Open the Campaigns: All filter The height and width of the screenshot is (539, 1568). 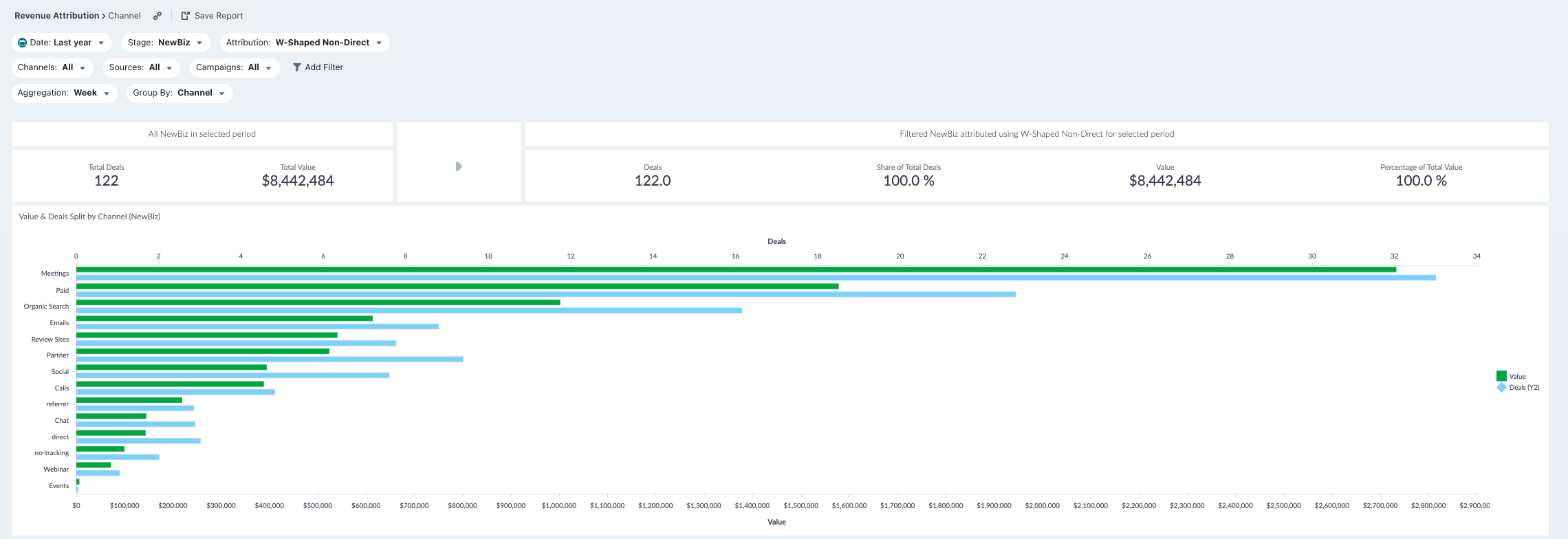pyautogui.click(x=235, y=67)
